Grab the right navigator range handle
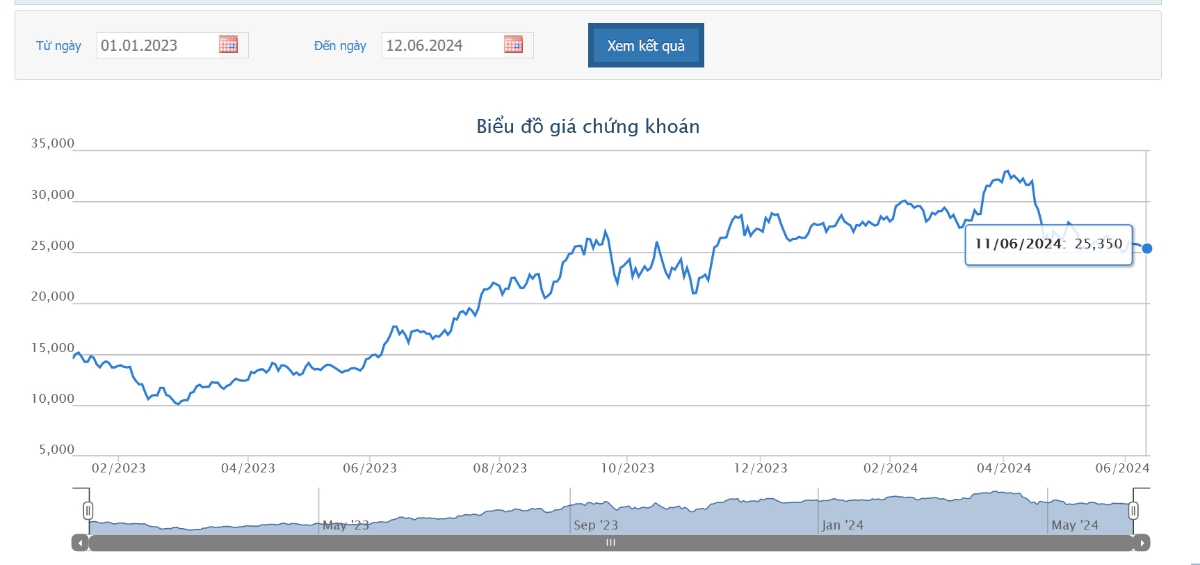This screenshot has height=565, width=1200. (x=1134, y=511)
